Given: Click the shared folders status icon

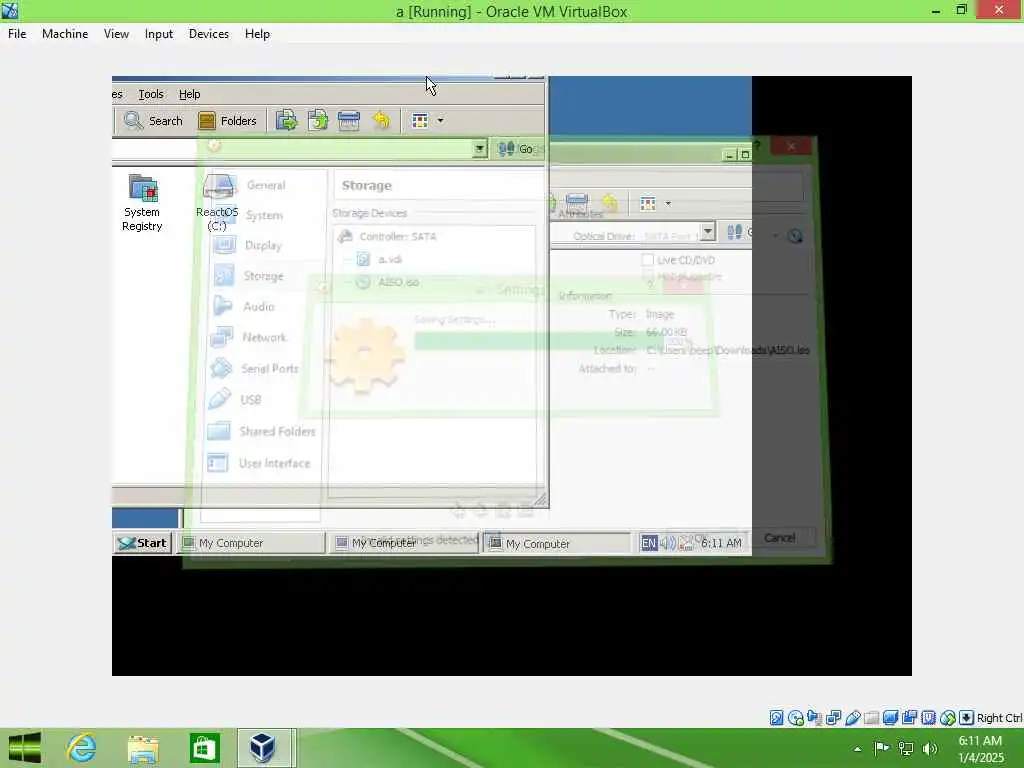Looking at the screenshot, I should pos(871,718).
